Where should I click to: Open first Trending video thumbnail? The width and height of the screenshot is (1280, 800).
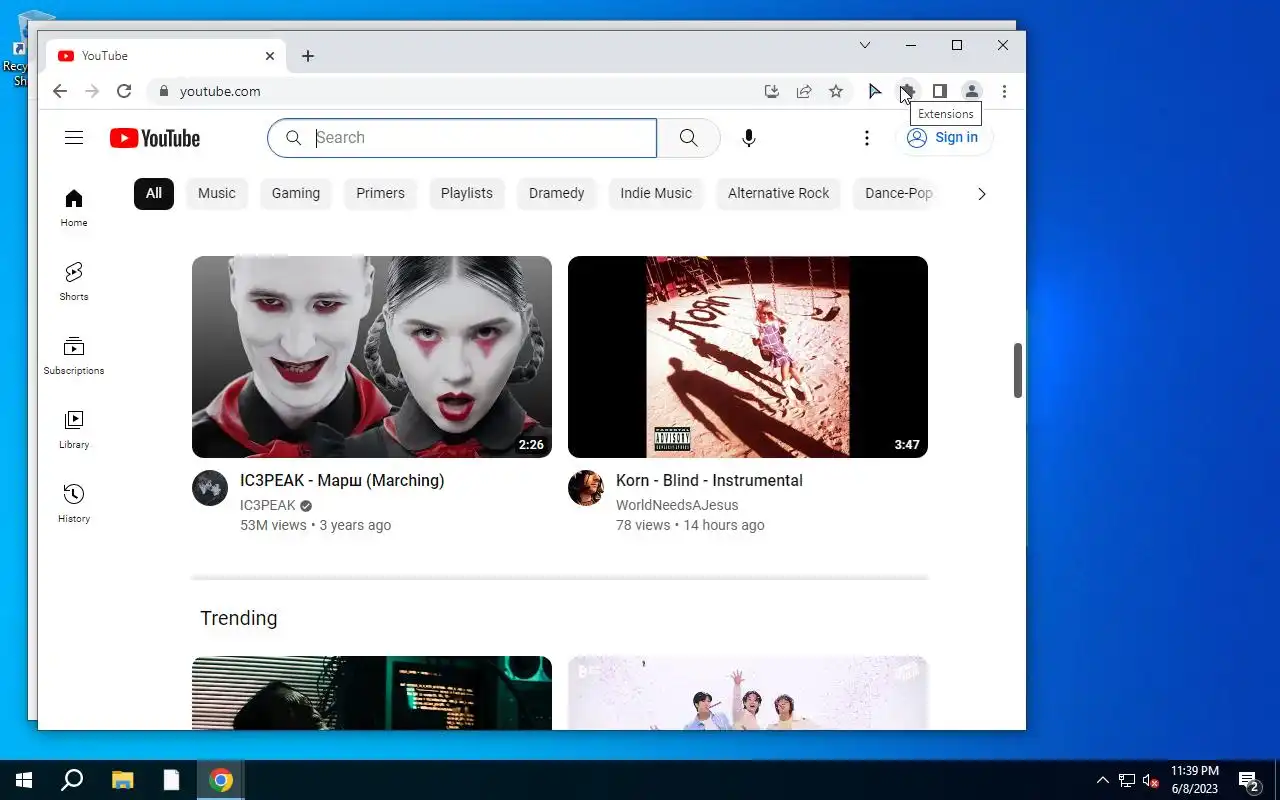pyautogui.click(x=372, y=693)
